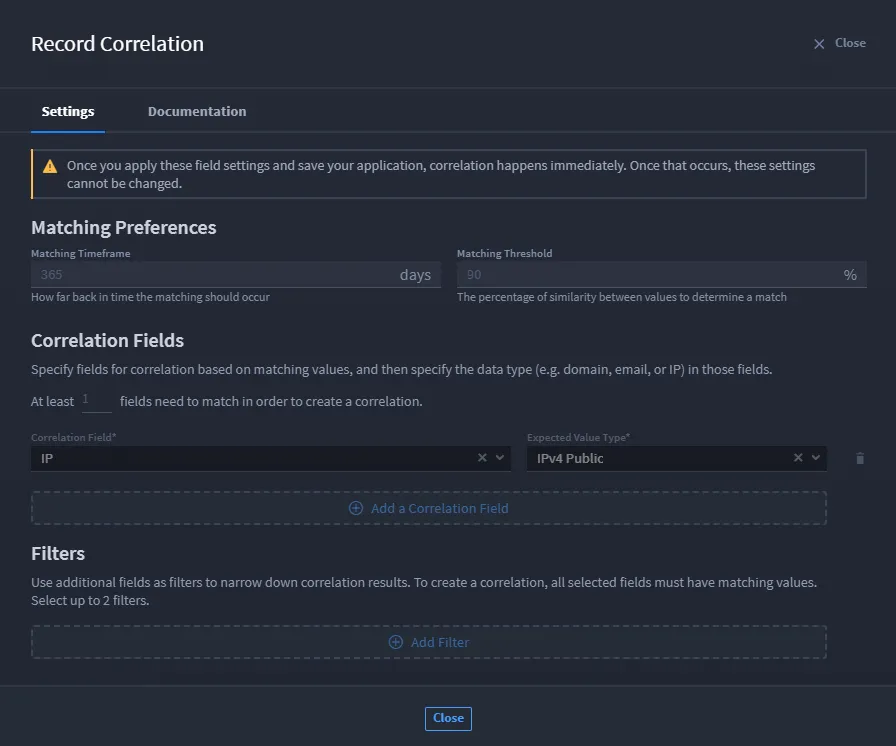Dismiss dialog with top-right Close
Image resolution: width=896 pixels, height=746 pixels.
(x=839, y=43)
